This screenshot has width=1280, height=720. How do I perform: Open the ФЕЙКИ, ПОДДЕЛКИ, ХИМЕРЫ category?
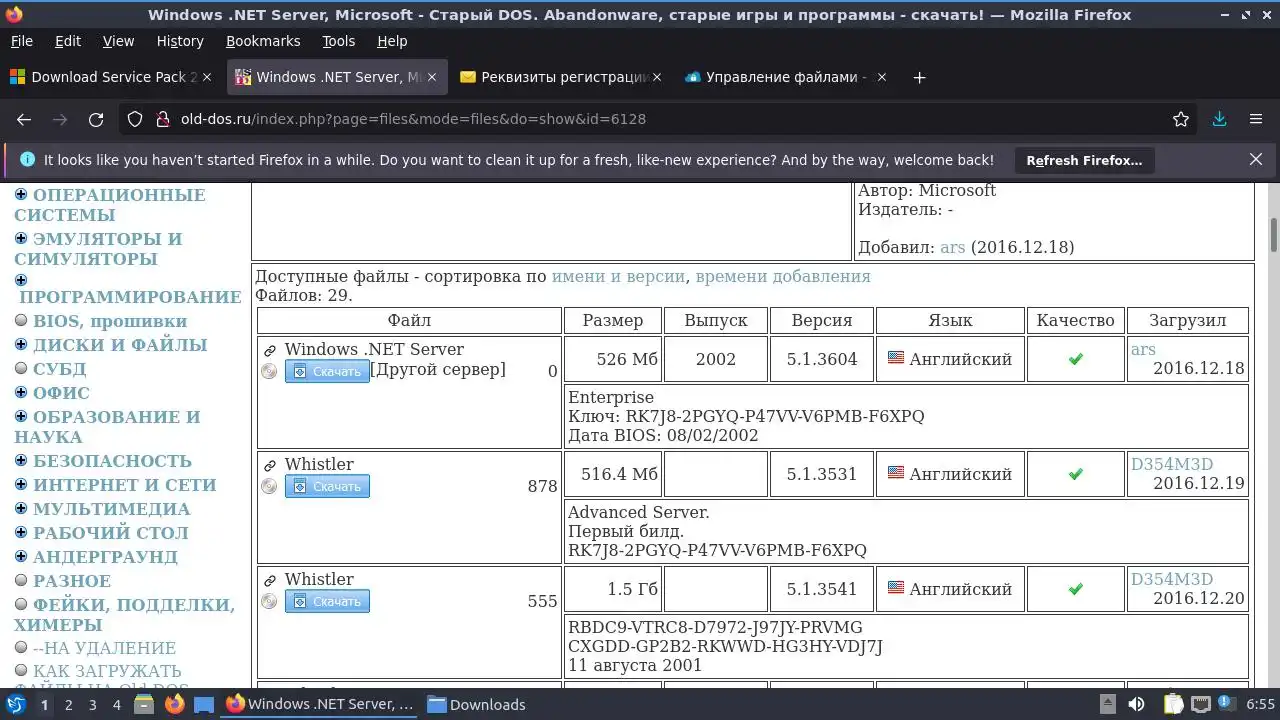124,615
